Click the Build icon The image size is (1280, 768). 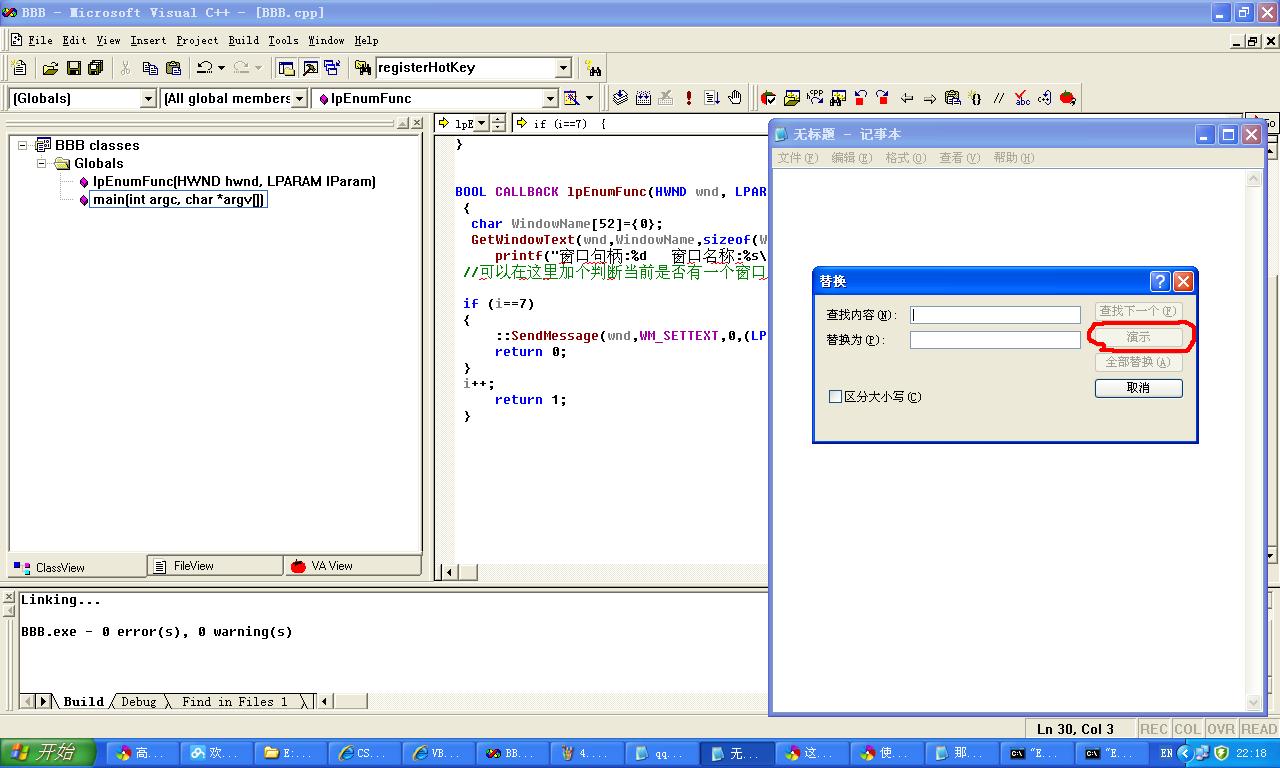(x=643, y=98)
